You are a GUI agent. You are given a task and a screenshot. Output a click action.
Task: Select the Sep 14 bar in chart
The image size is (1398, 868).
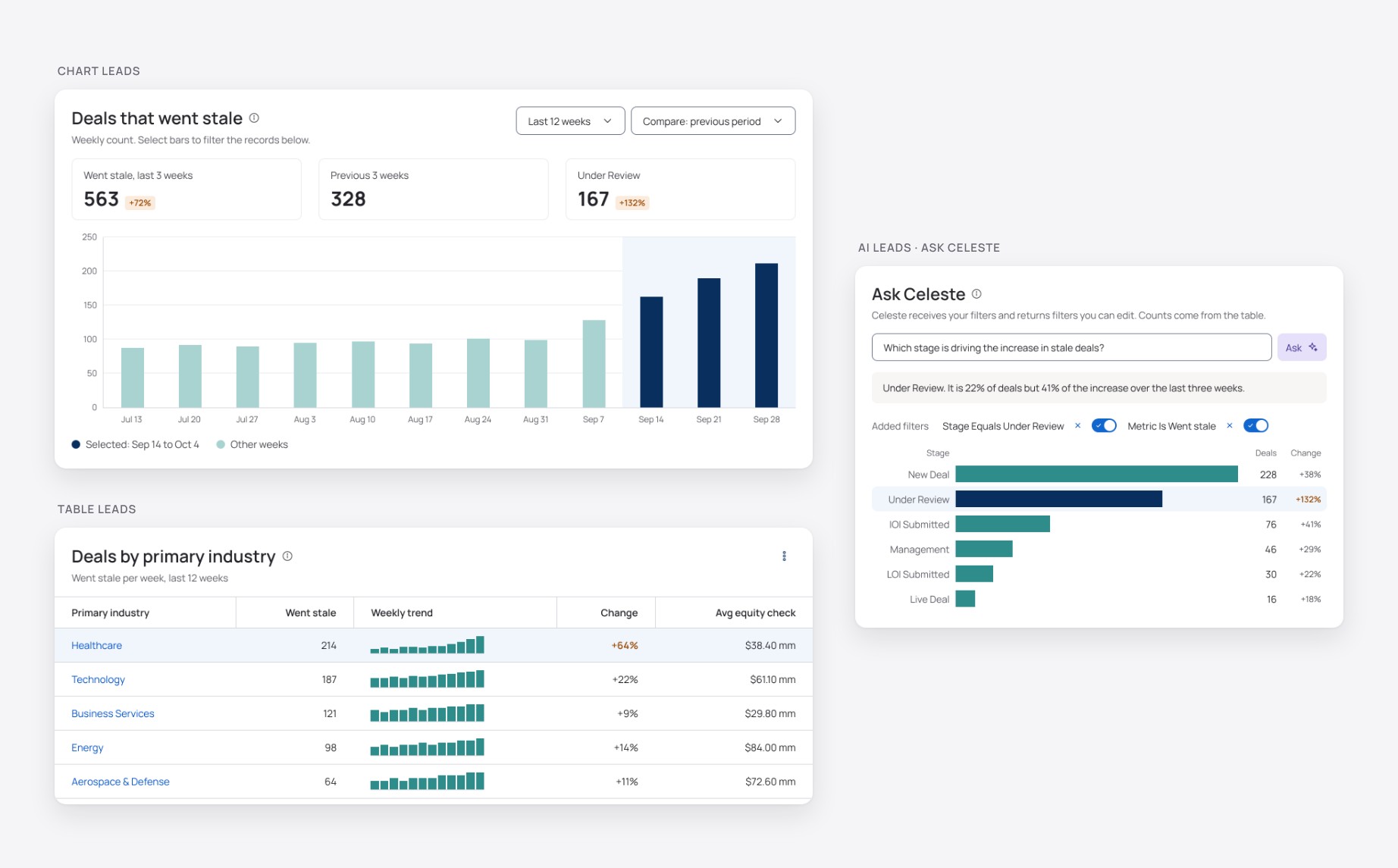651,352
